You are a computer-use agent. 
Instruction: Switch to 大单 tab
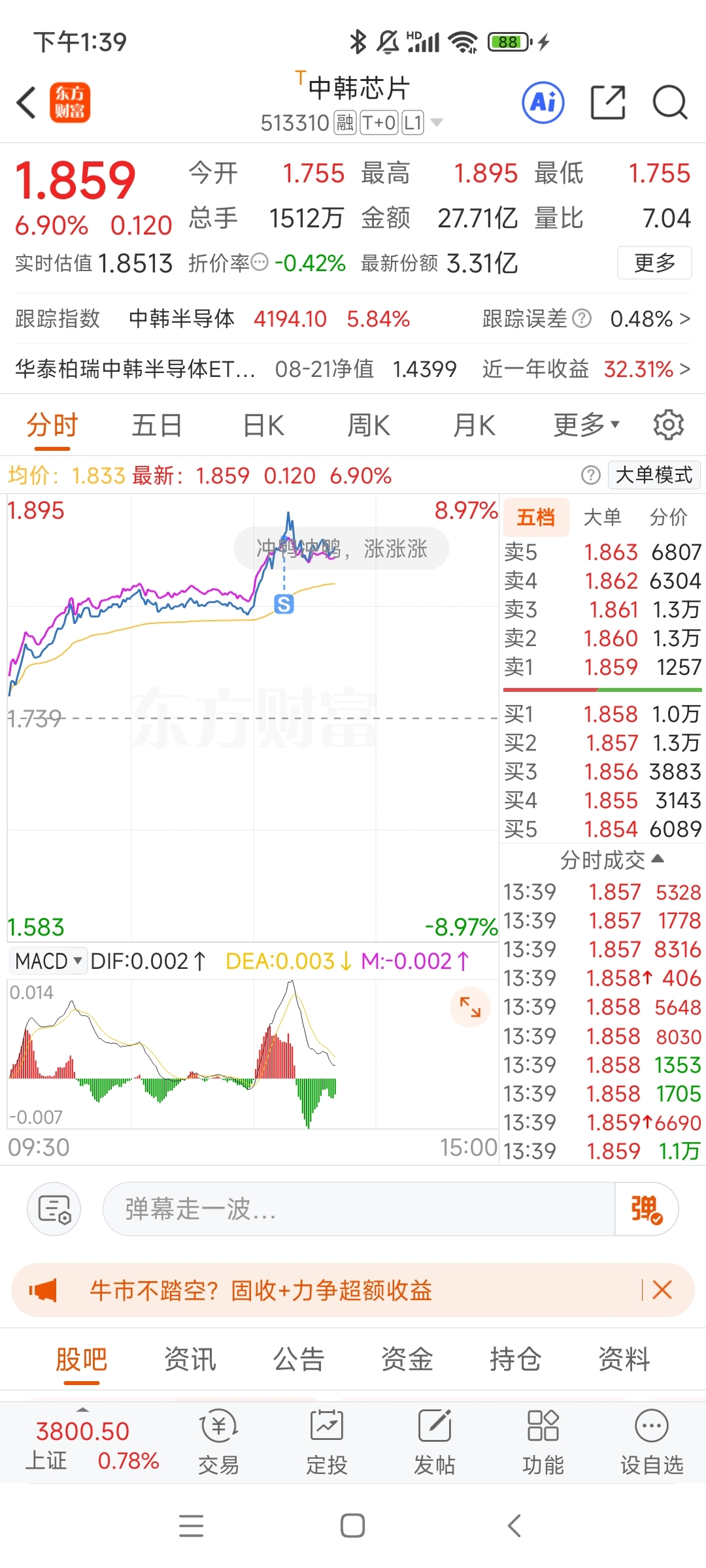point(602,517)
